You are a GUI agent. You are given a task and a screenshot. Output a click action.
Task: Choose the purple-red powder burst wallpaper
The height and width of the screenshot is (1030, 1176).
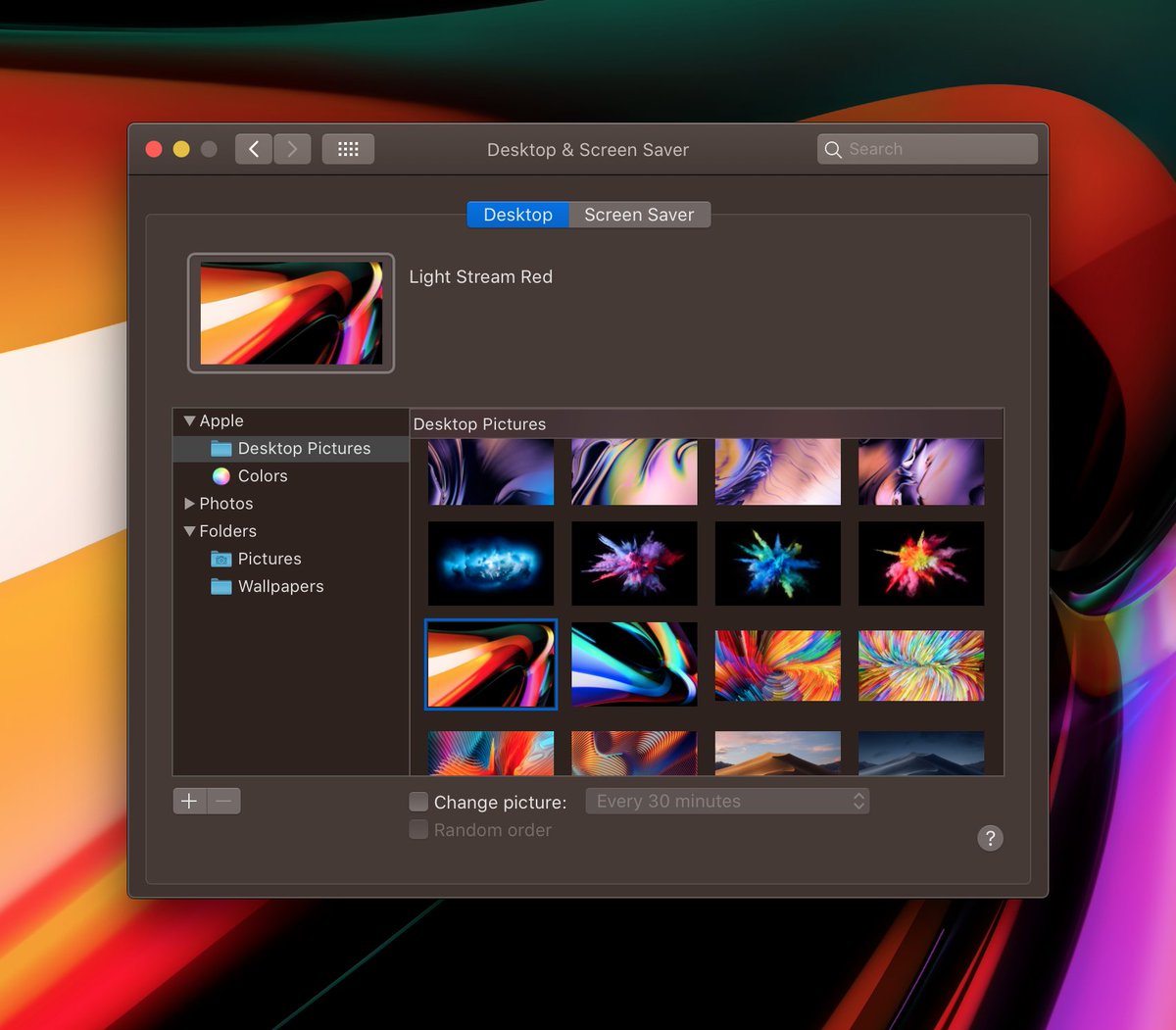(634, 564)
